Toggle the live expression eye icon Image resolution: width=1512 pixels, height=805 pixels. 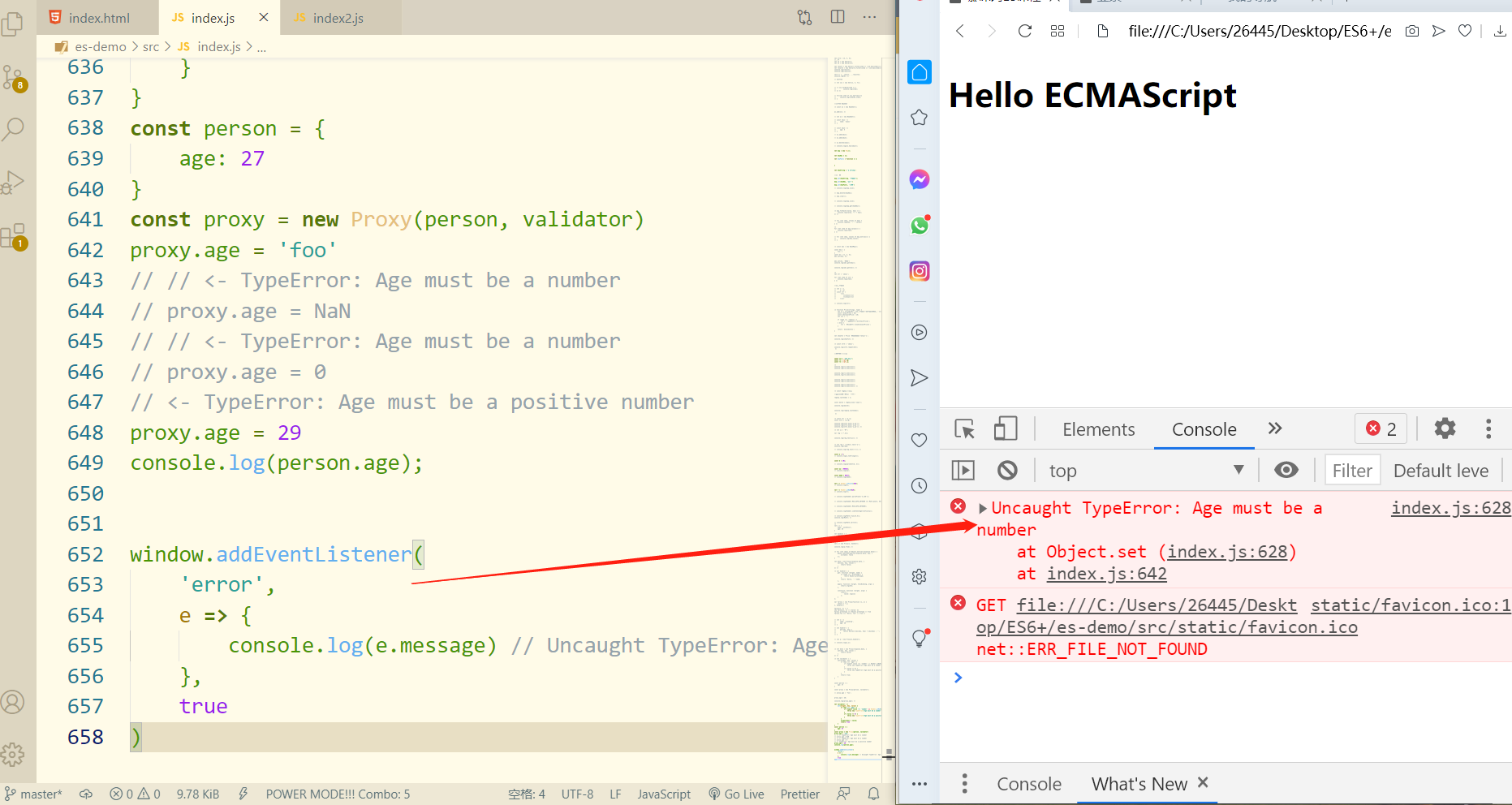1286,470
